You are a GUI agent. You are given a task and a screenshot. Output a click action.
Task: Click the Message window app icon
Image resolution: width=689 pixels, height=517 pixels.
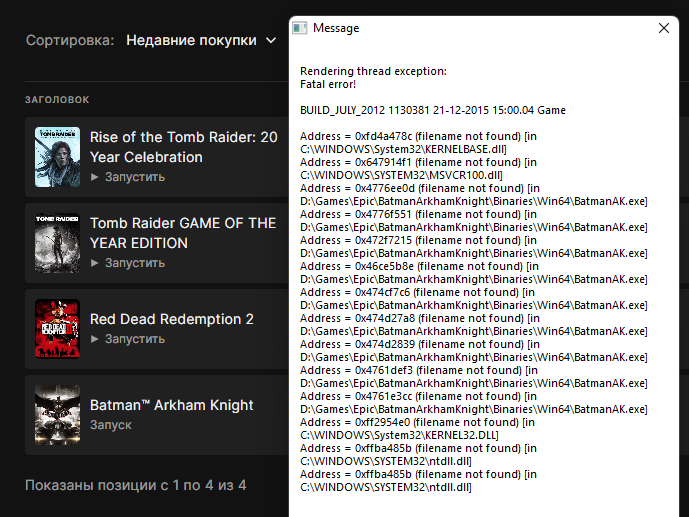click(x=300, y=28)
